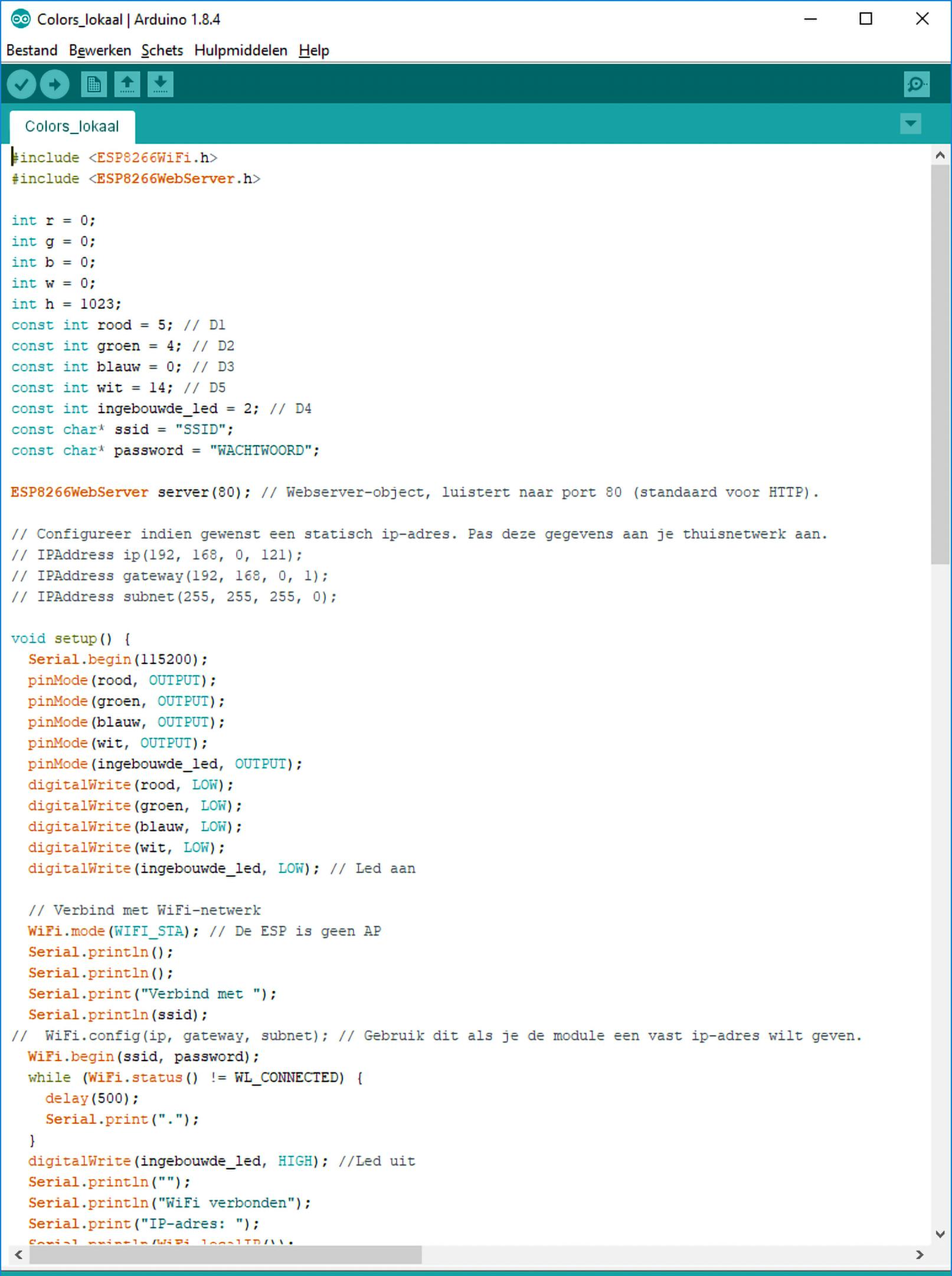Screen dimensions: 952x1276
Task: Click the line 'int r = 0;'
Action: coord(54,221)
